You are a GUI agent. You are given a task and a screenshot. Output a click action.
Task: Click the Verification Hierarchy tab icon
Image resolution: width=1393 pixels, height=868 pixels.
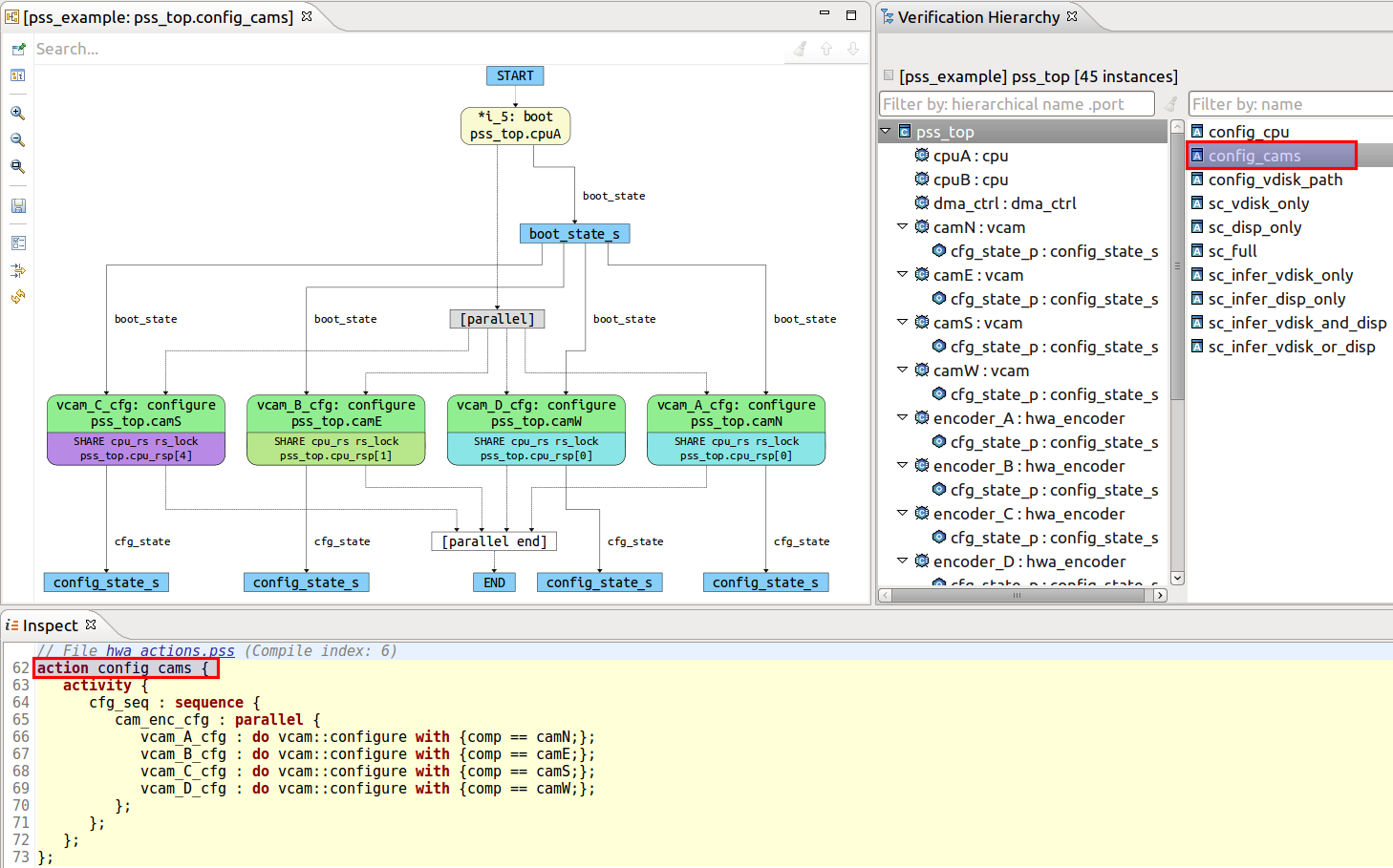pos(888,16)
